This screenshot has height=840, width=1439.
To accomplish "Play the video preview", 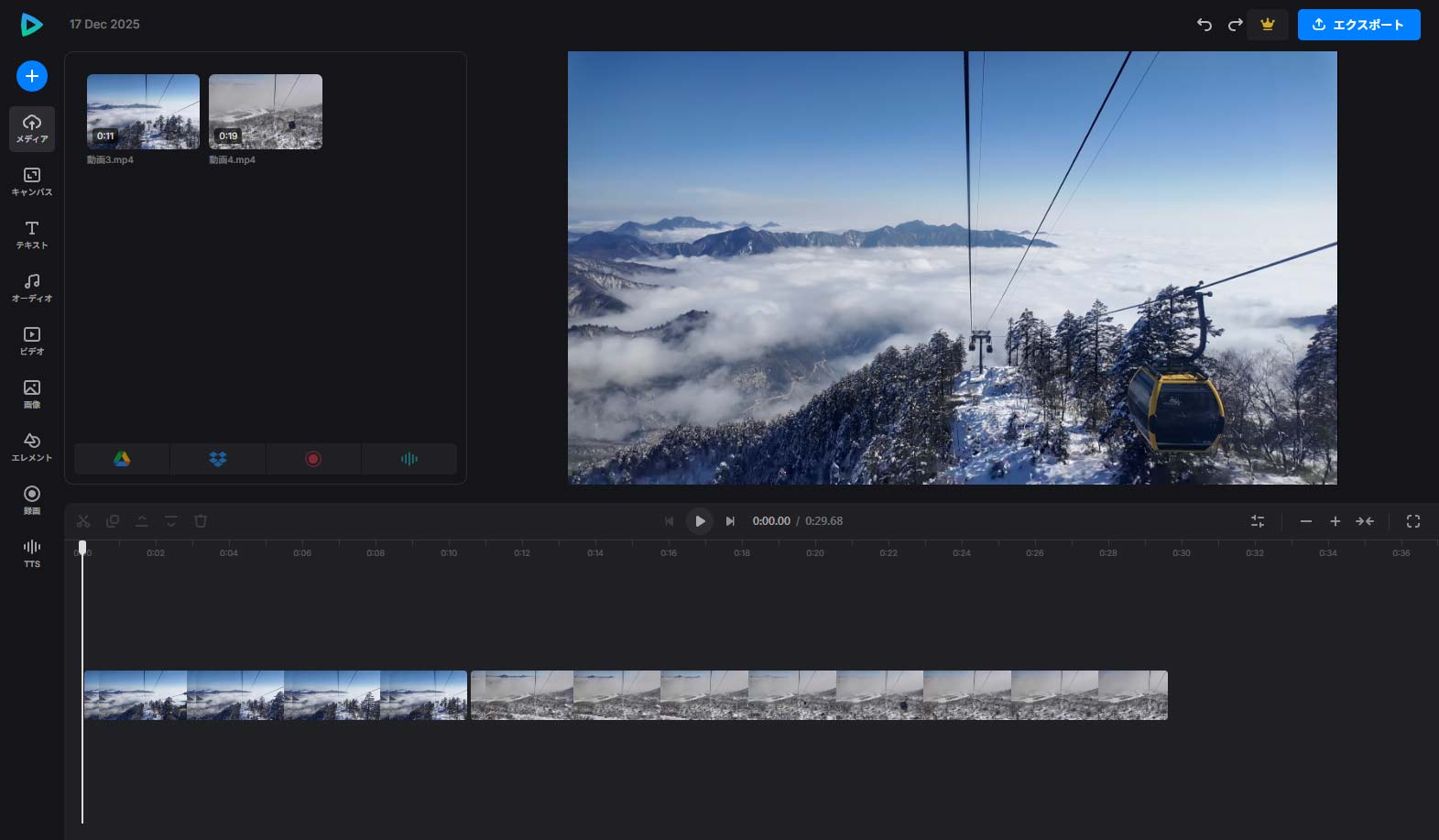I will 700,521.
